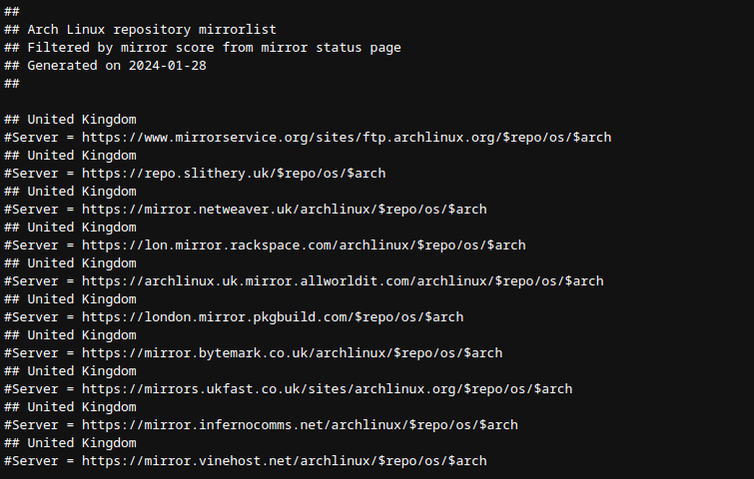Click the first 'United Kingdom' comment line

(x=81, y=119)
